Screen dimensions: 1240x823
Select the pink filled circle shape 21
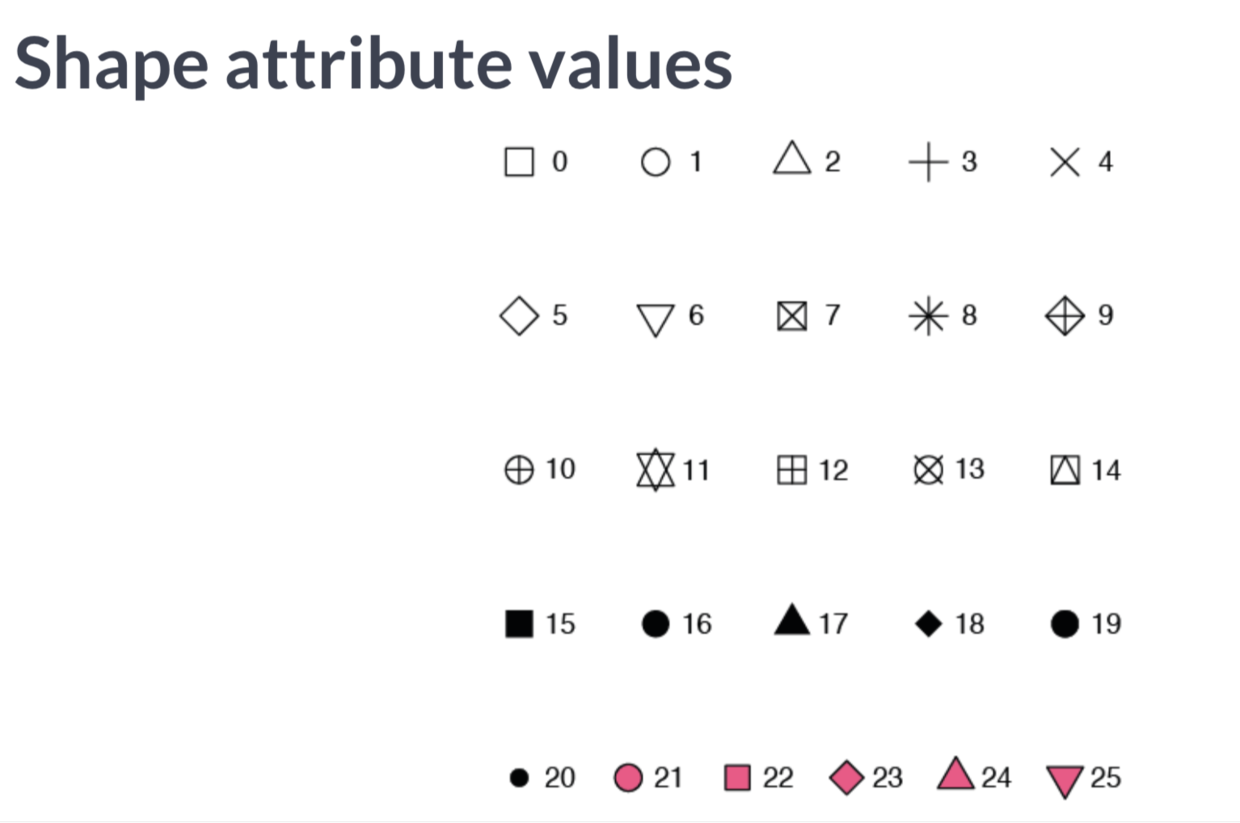[628, 778]
